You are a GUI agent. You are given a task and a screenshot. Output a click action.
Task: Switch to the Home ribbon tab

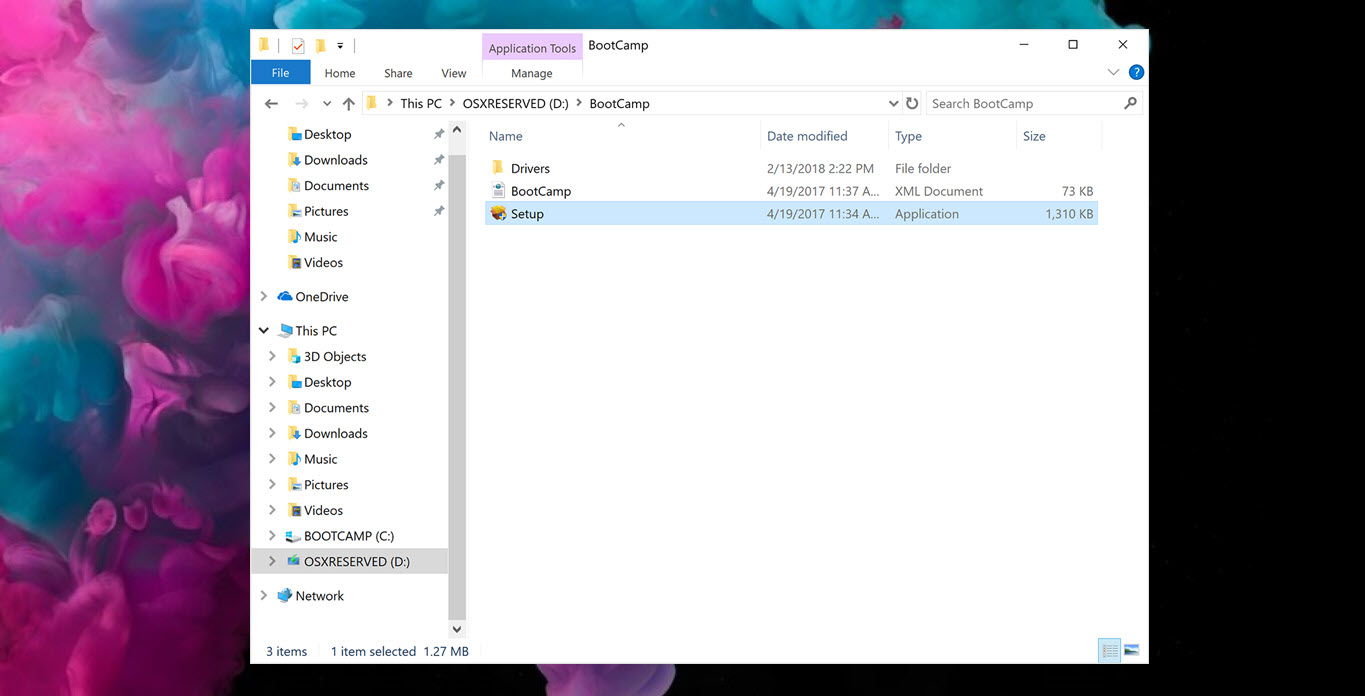340,73
